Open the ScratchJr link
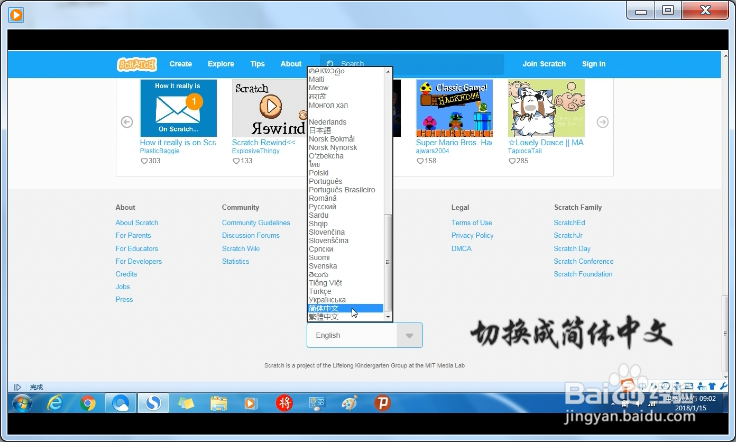 [568, 235]
